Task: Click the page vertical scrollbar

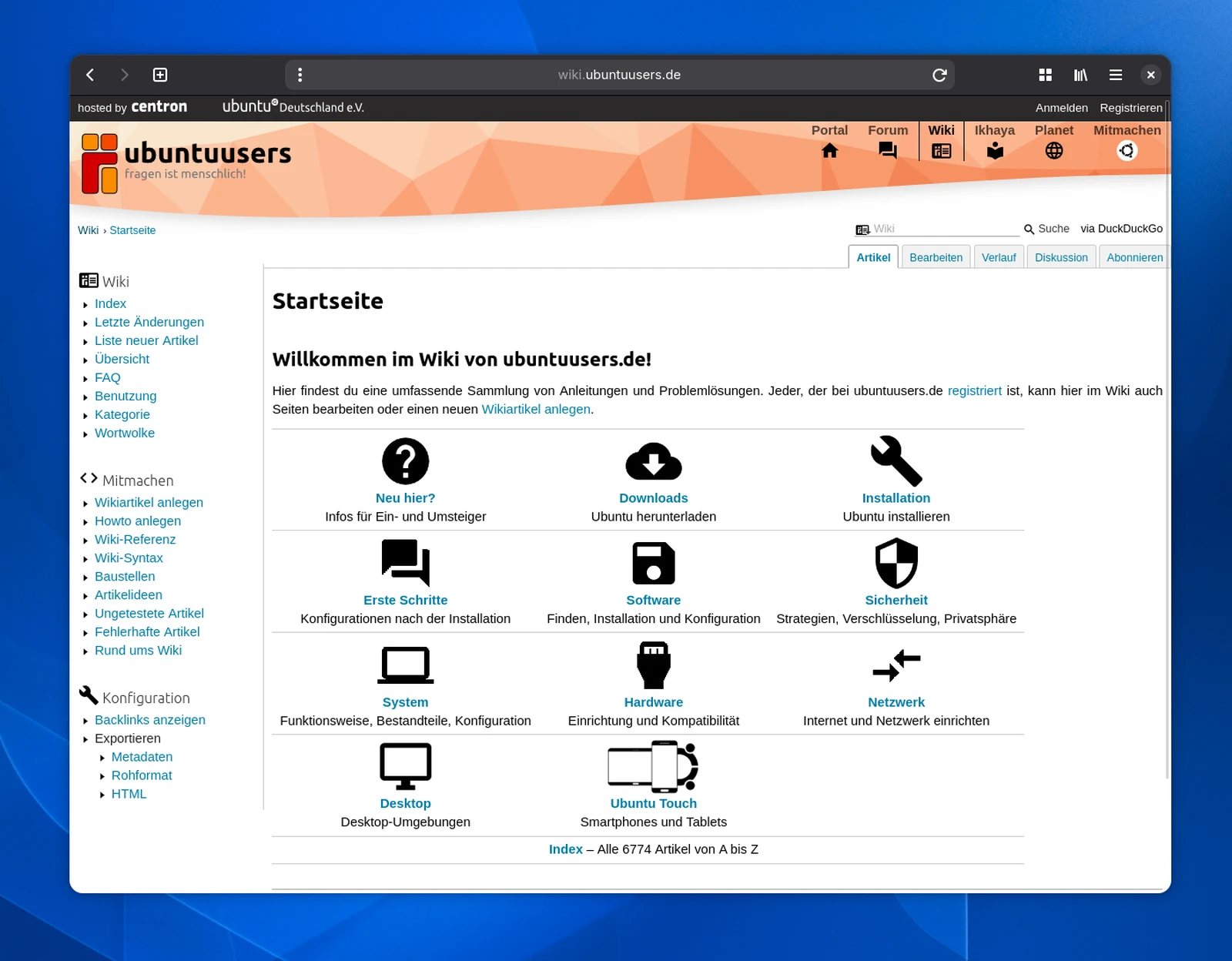Action: coord(1167,439)
